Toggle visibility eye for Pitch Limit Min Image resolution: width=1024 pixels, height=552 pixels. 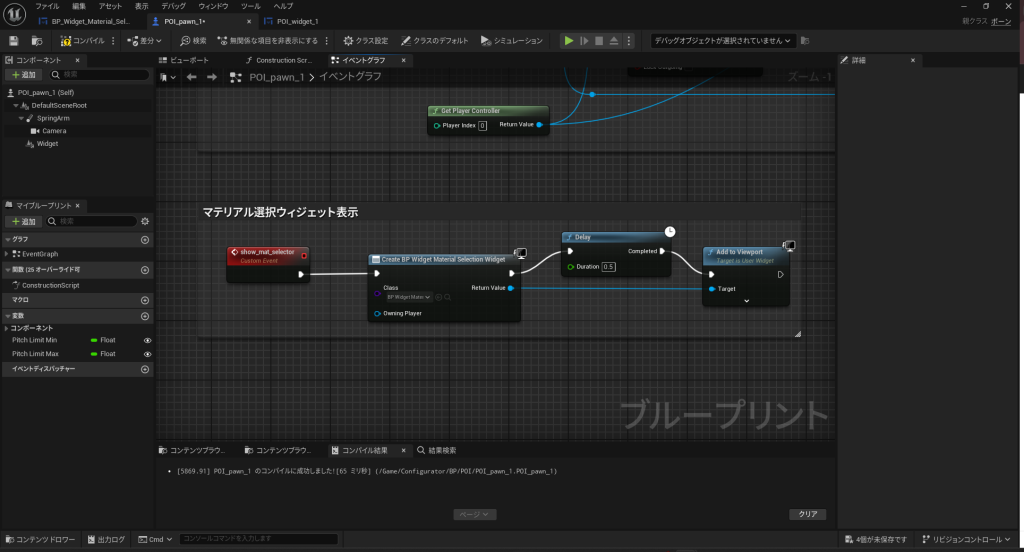(x=148, y=340)
